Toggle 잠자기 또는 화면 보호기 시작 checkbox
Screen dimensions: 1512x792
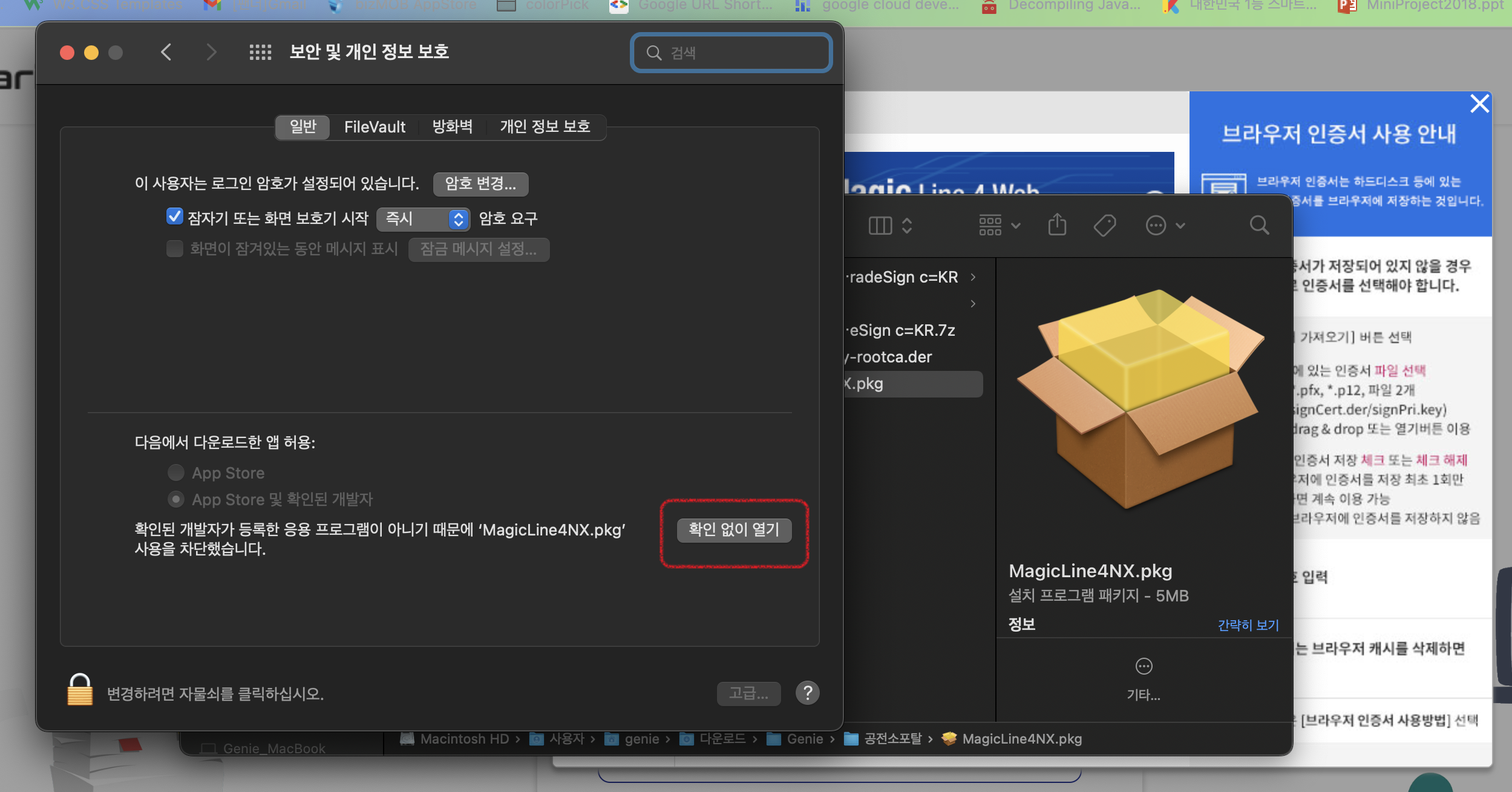click(174, 217)
